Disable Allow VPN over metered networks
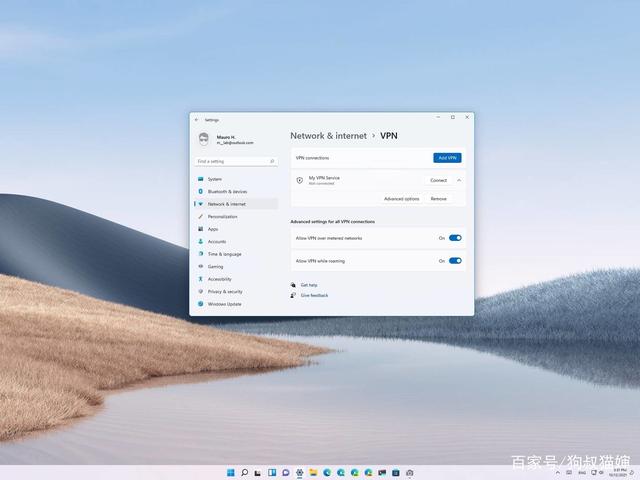The height and width of the screenshot is (480, 640). tap(455, 238)
